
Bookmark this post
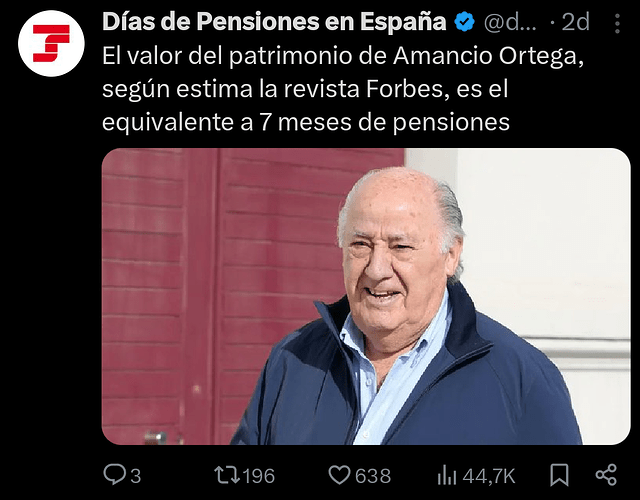(559, 475)
